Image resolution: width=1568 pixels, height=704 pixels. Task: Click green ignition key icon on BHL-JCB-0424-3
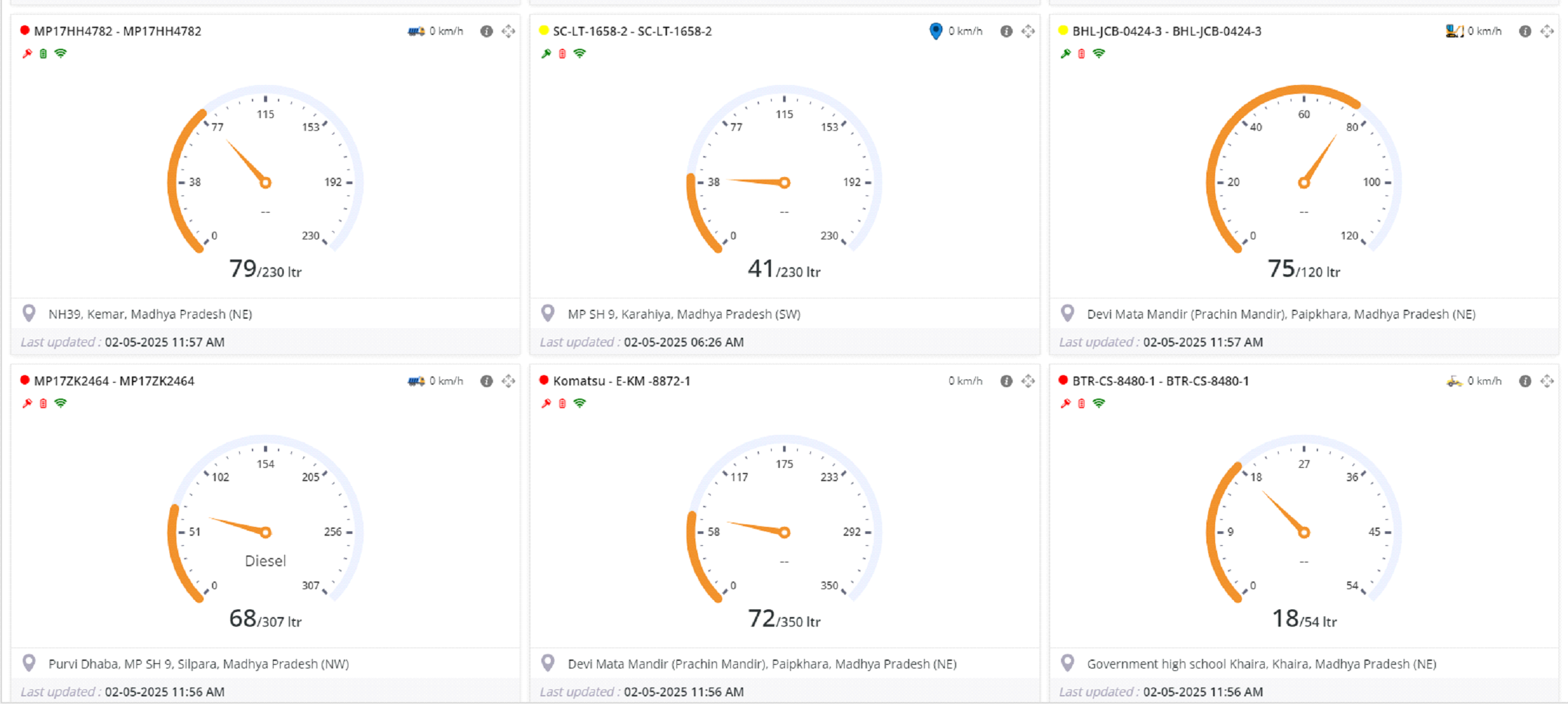click(x=1065, y=54)
